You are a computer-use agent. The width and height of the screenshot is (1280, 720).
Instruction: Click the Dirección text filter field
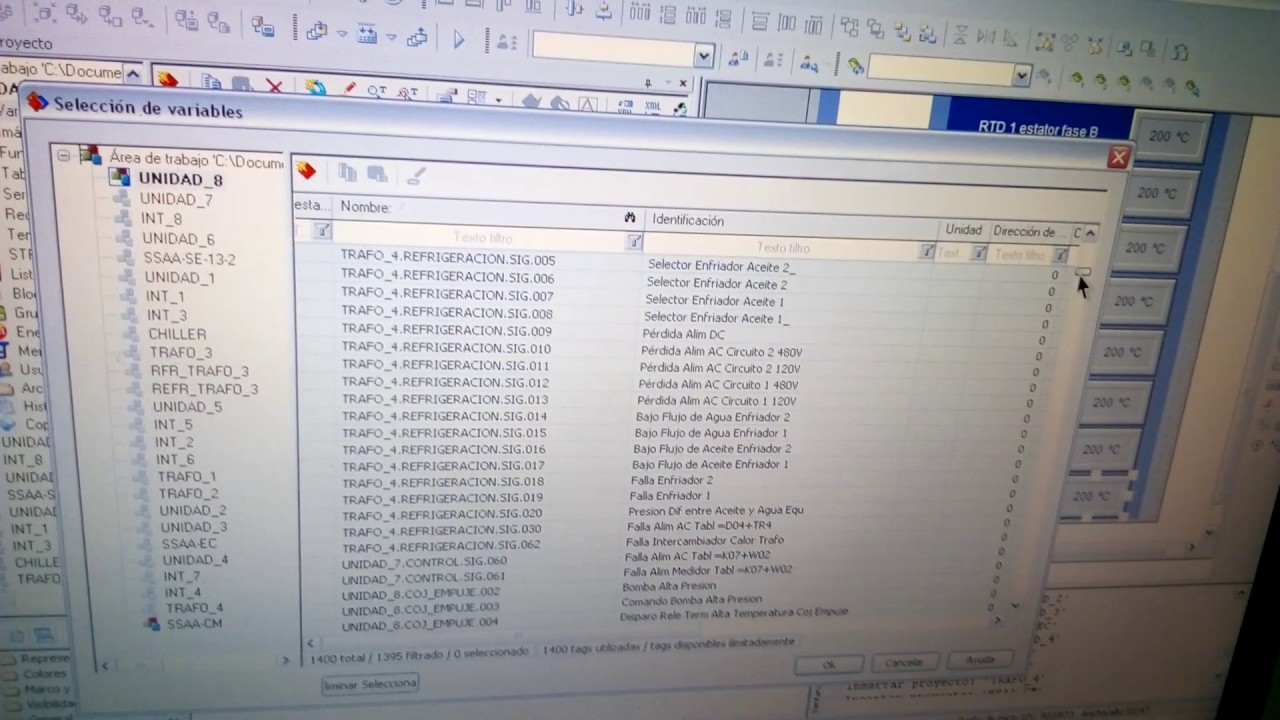(1019, 255)
